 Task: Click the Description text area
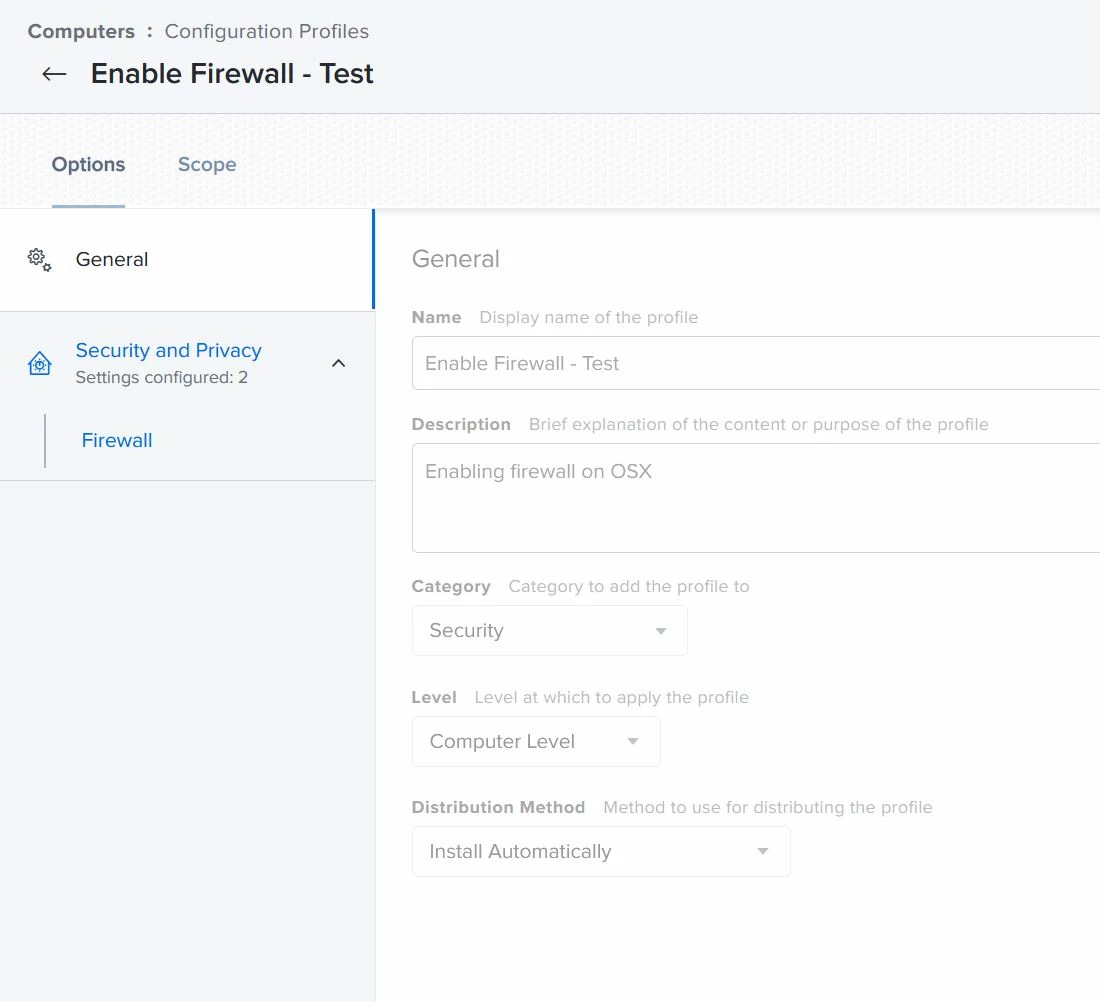pyautogui.click(x=756, y=497)
